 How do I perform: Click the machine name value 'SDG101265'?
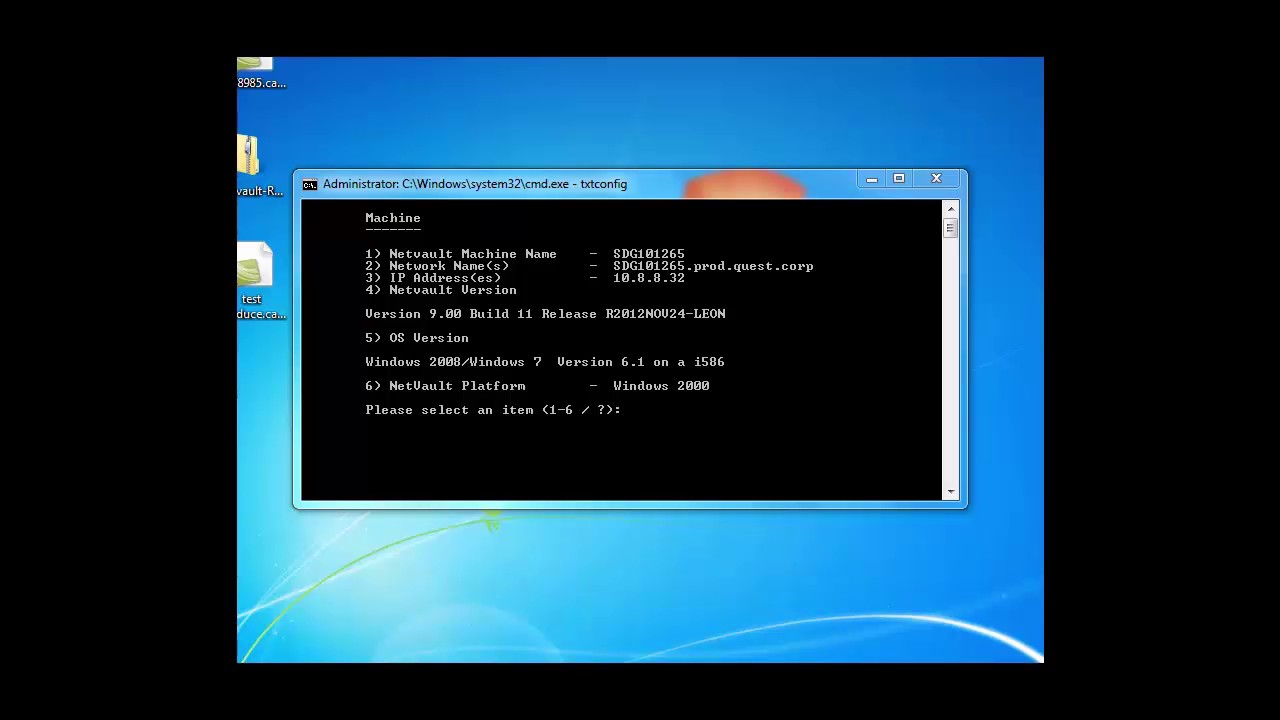649,254
